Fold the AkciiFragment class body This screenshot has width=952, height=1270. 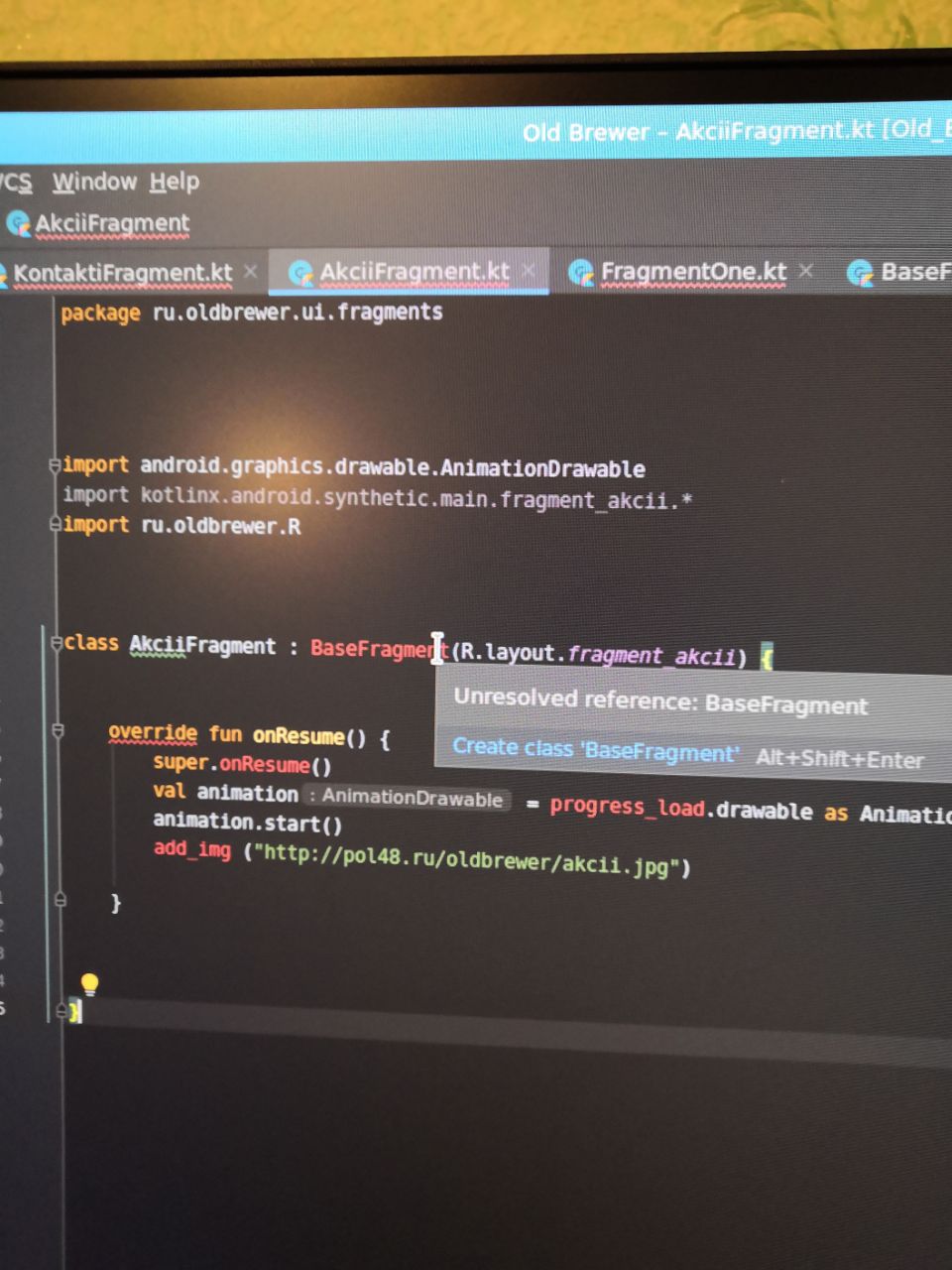(57, 642)
